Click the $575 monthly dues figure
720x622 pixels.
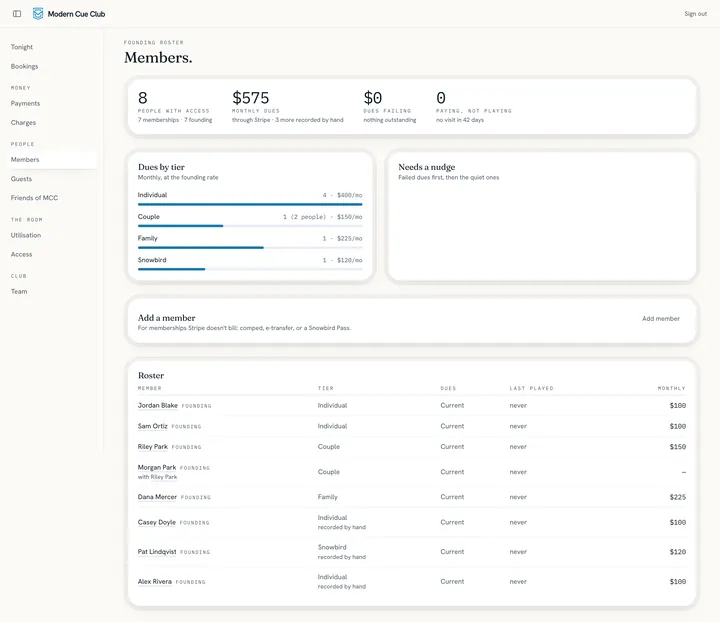click(x=250, y=98)
